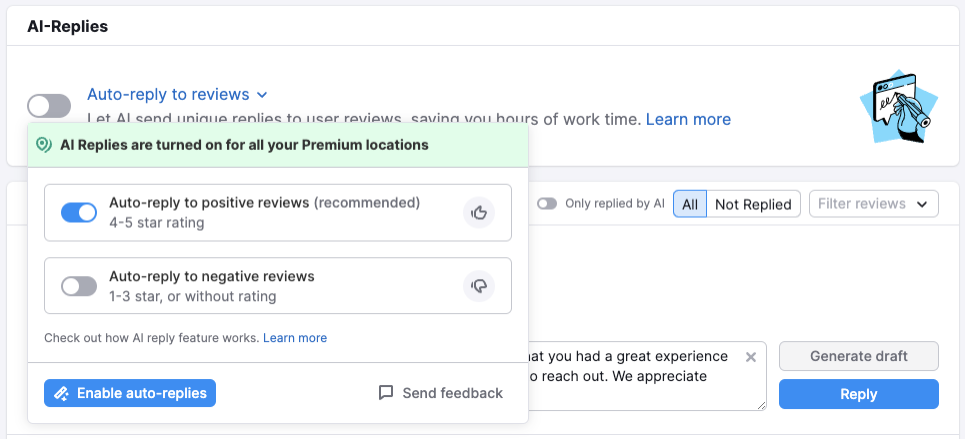Open Learn more link in the header description
The height and width of the screenshot is (439, 965).
coord(688,119)
